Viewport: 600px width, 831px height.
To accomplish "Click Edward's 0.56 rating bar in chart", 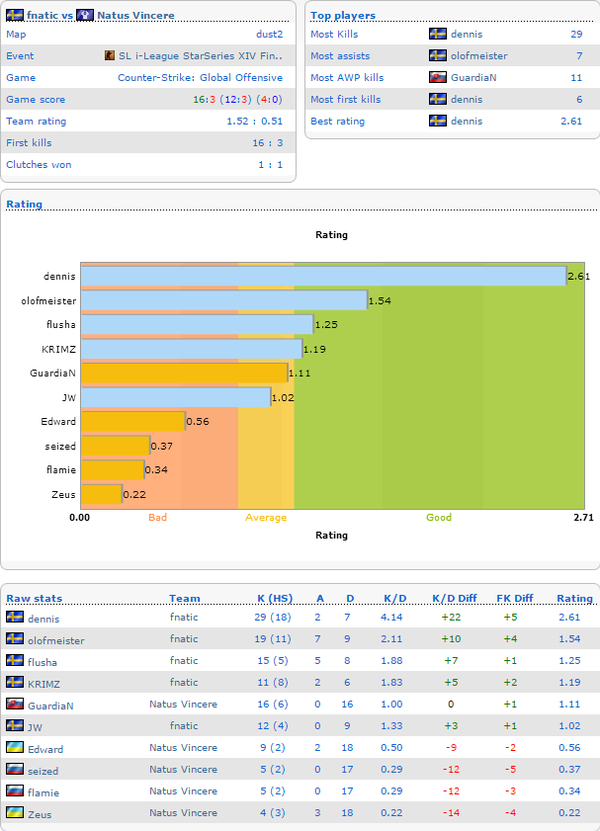I will pos(133,421).
